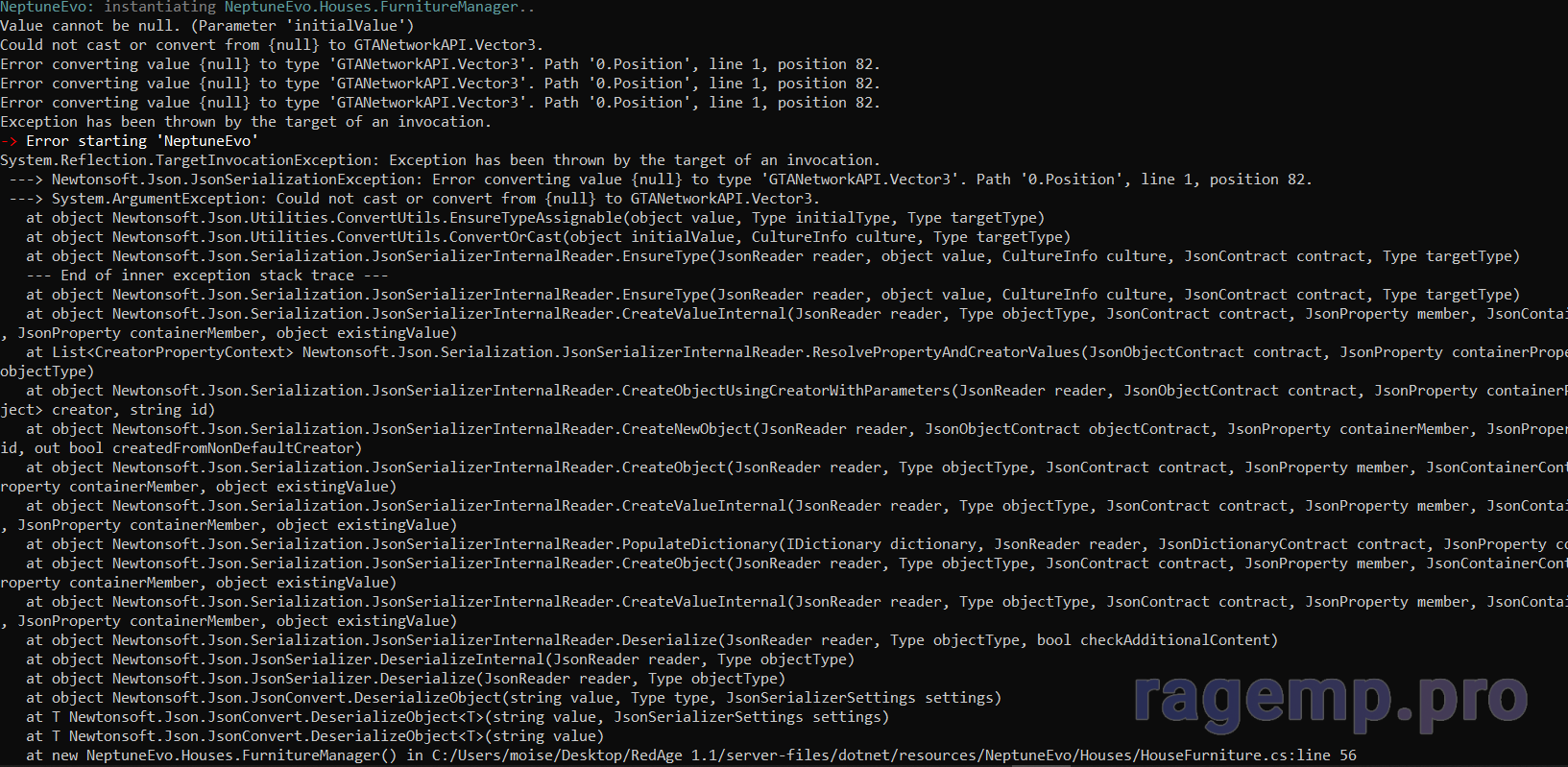1568x767 pixels.
Task: Click the red arrow before Error starting
Action: [x=10, y=141]
